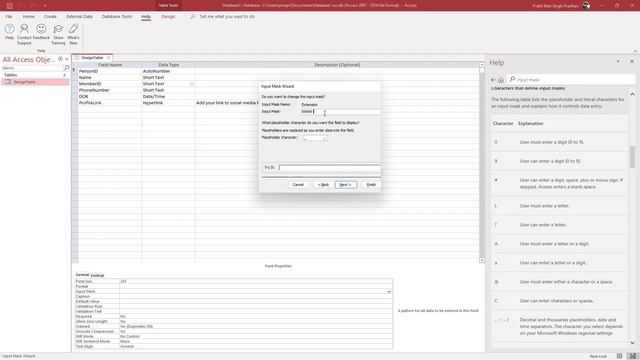Select DesignTable in the navigation pane
The height and width of the screenshot is (360, 640).
pyautogui.click(x=35, y=82)
